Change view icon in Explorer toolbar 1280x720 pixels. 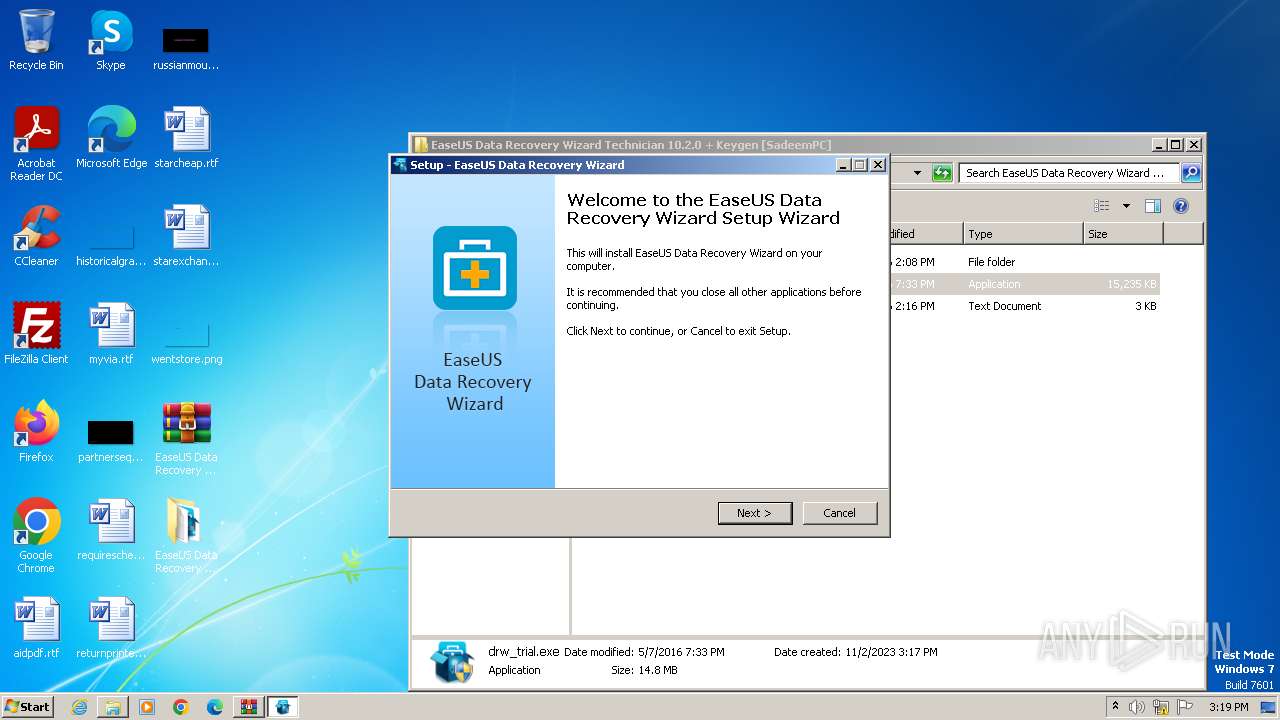[x=1102, y=206]
